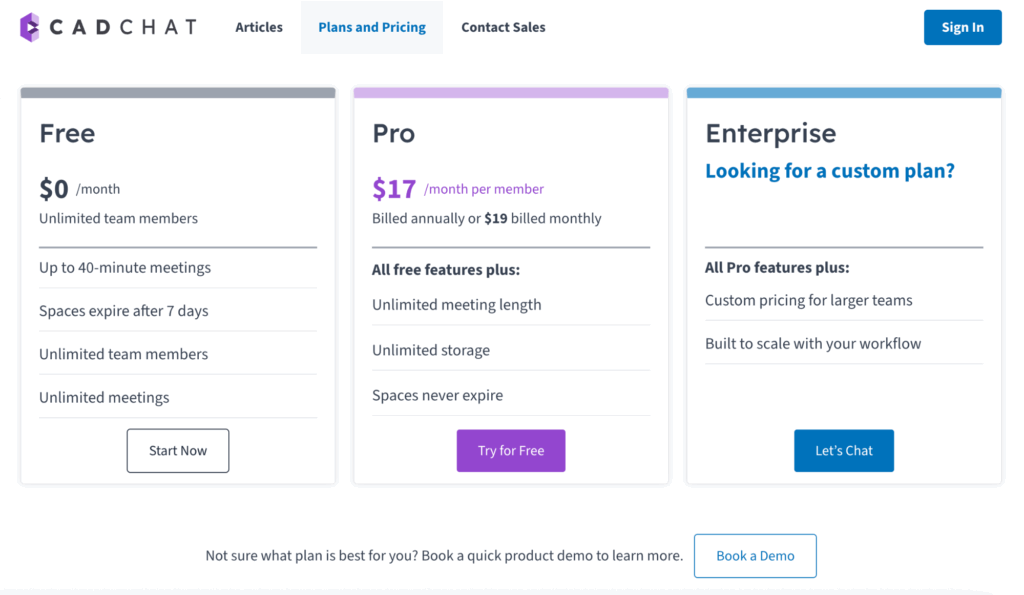1024x595 pixels.
Task: Click the CADCHAT purple logo icon
Action: coord(29,27)
